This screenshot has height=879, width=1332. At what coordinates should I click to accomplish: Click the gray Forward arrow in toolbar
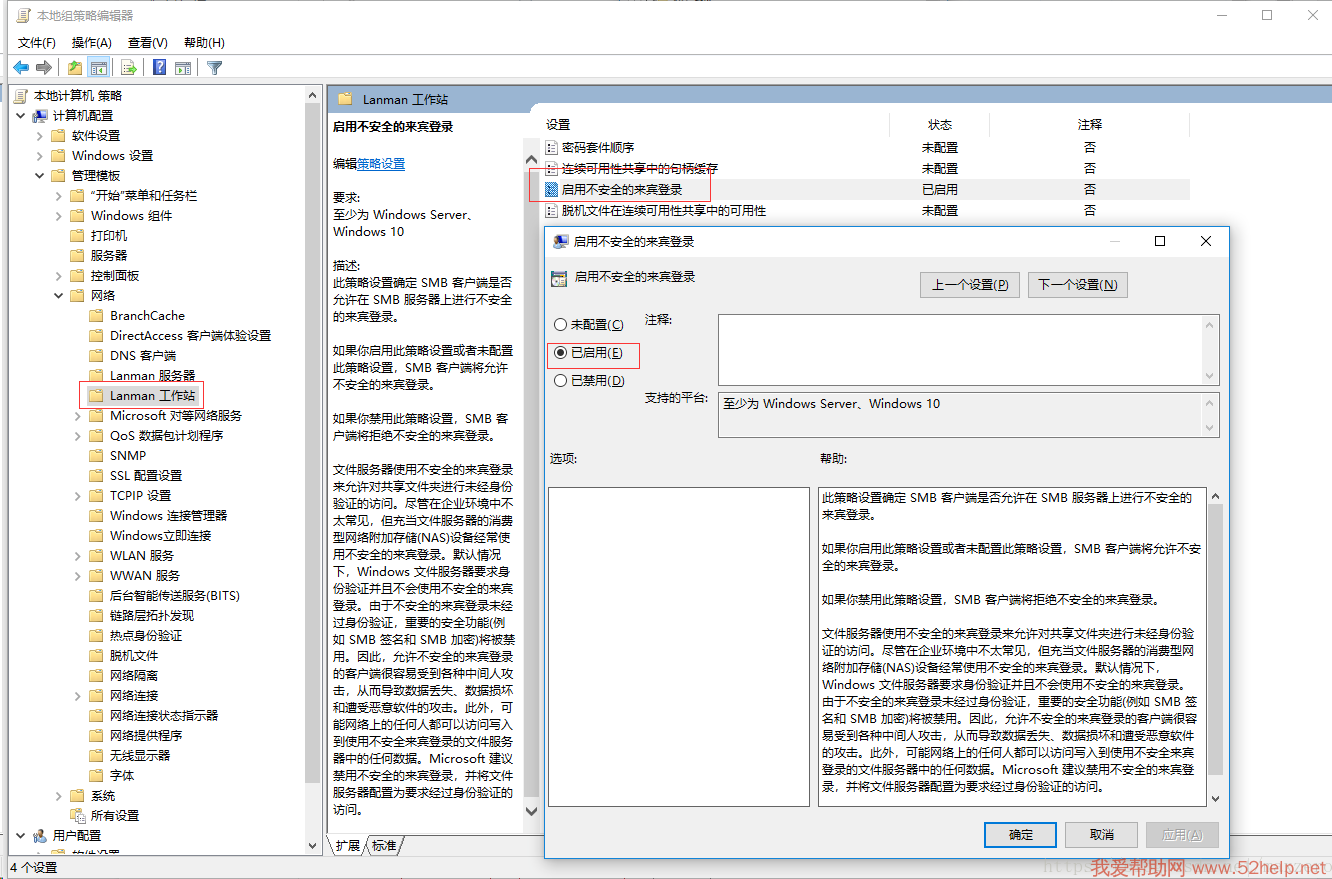tap(43, 68)
